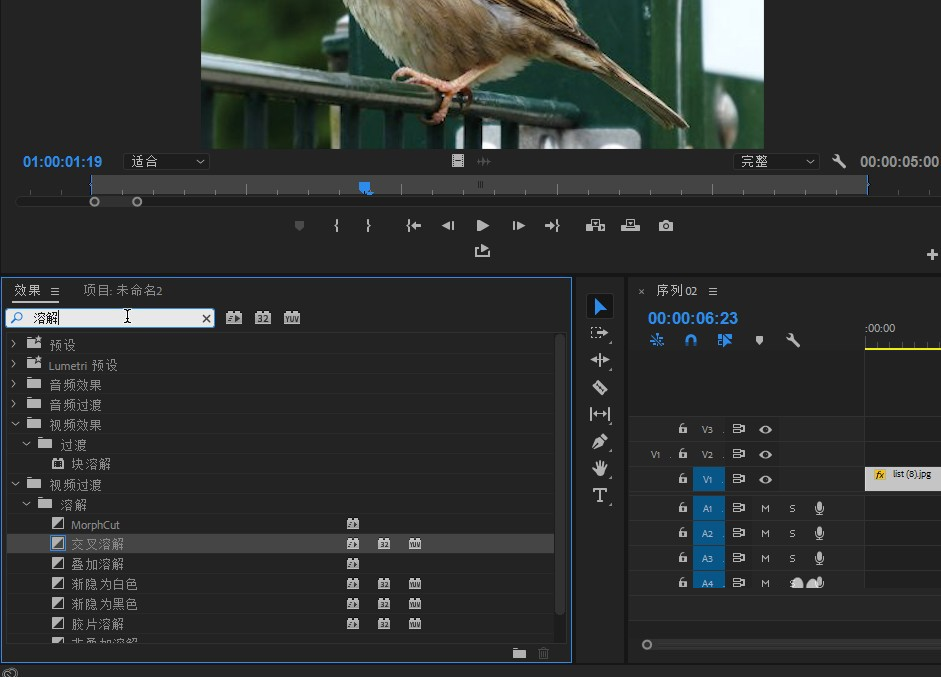The image size is (941, 677).
Task: Switch to the 项目: 未命名2 tab
Action: [x=122, y=290]
